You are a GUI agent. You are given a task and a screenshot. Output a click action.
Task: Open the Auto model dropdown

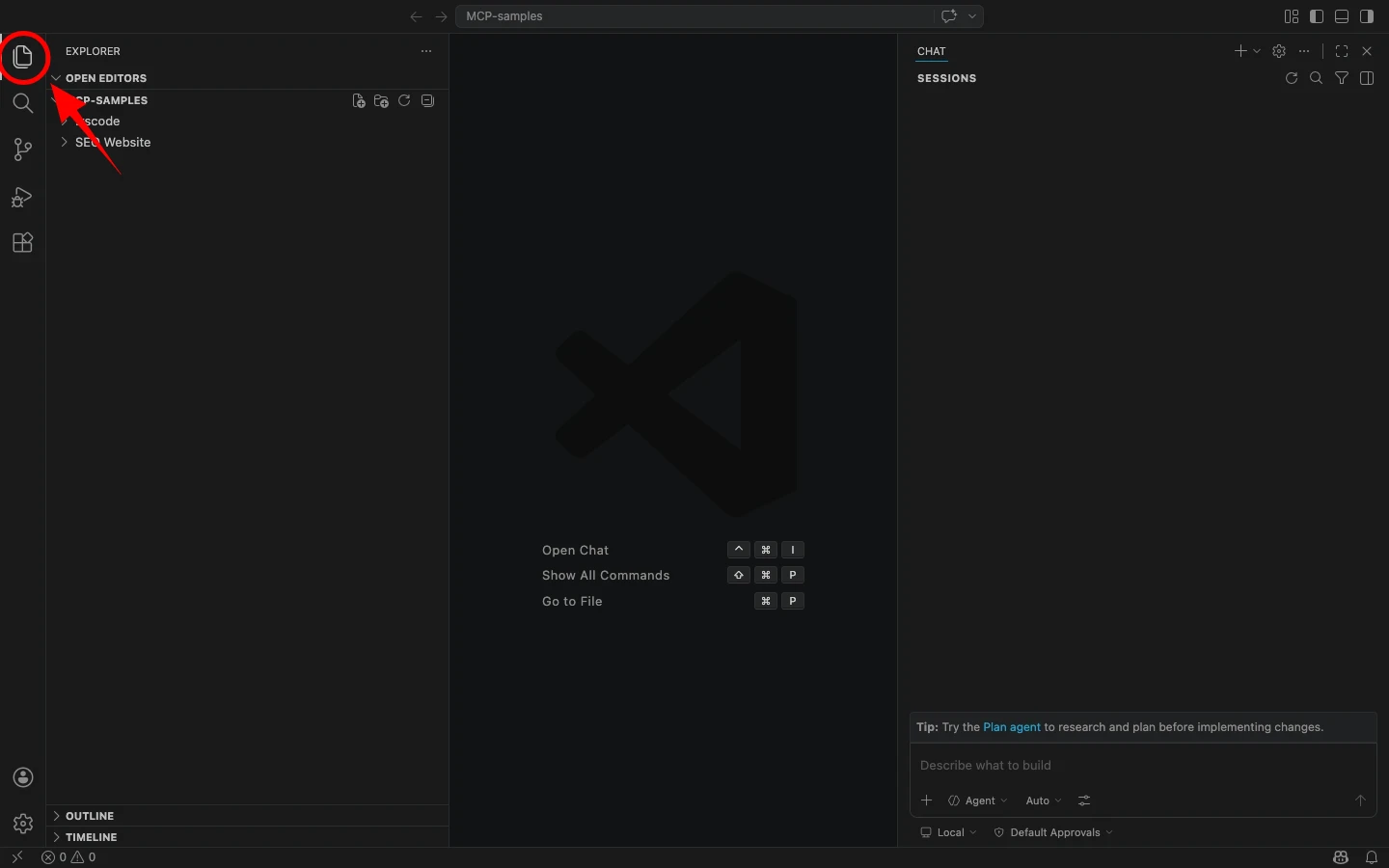point(1044,800)
